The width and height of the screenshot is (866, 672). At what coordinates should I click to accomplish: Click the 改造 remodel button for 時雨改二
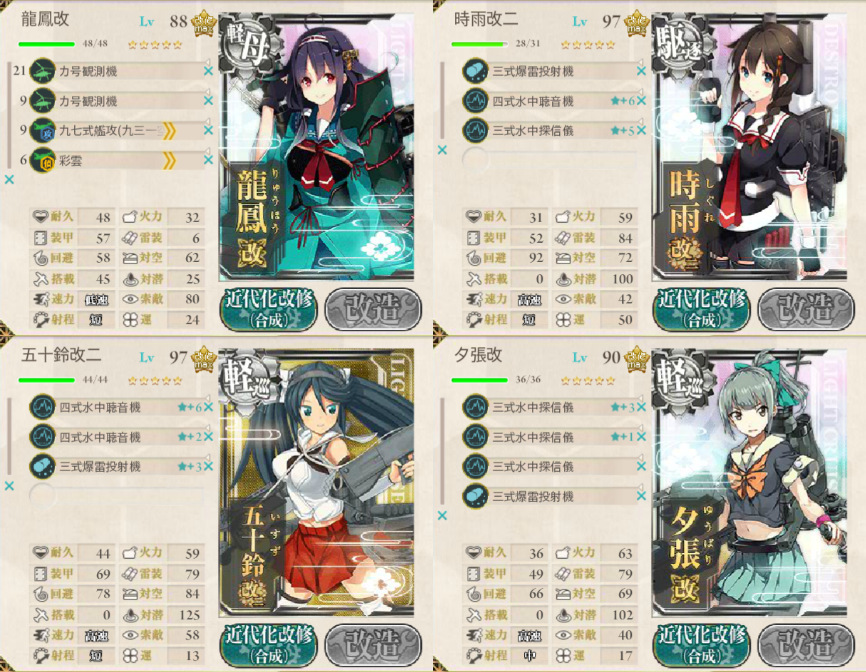pos(806,309)
